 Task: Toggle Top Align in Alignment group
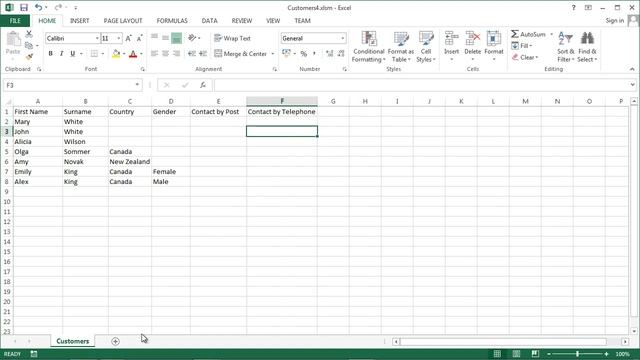pyautogui.click(x=154, y=38)
